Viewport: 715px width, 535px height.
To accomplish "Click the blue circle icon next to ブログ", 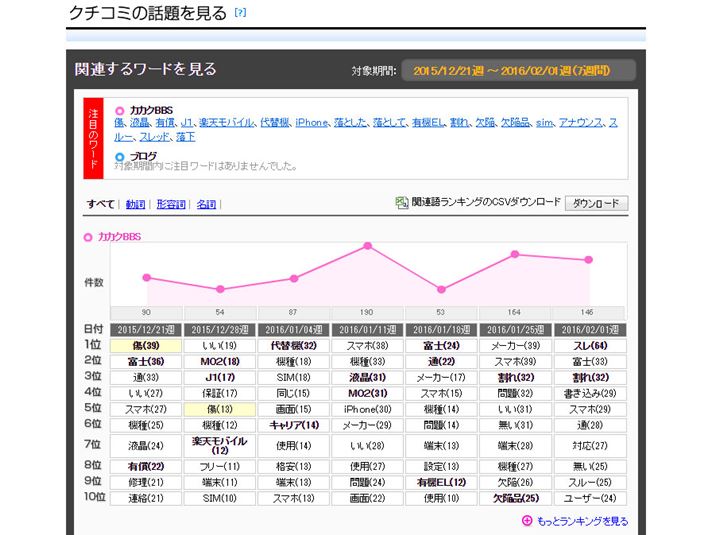I will [119, 156].
